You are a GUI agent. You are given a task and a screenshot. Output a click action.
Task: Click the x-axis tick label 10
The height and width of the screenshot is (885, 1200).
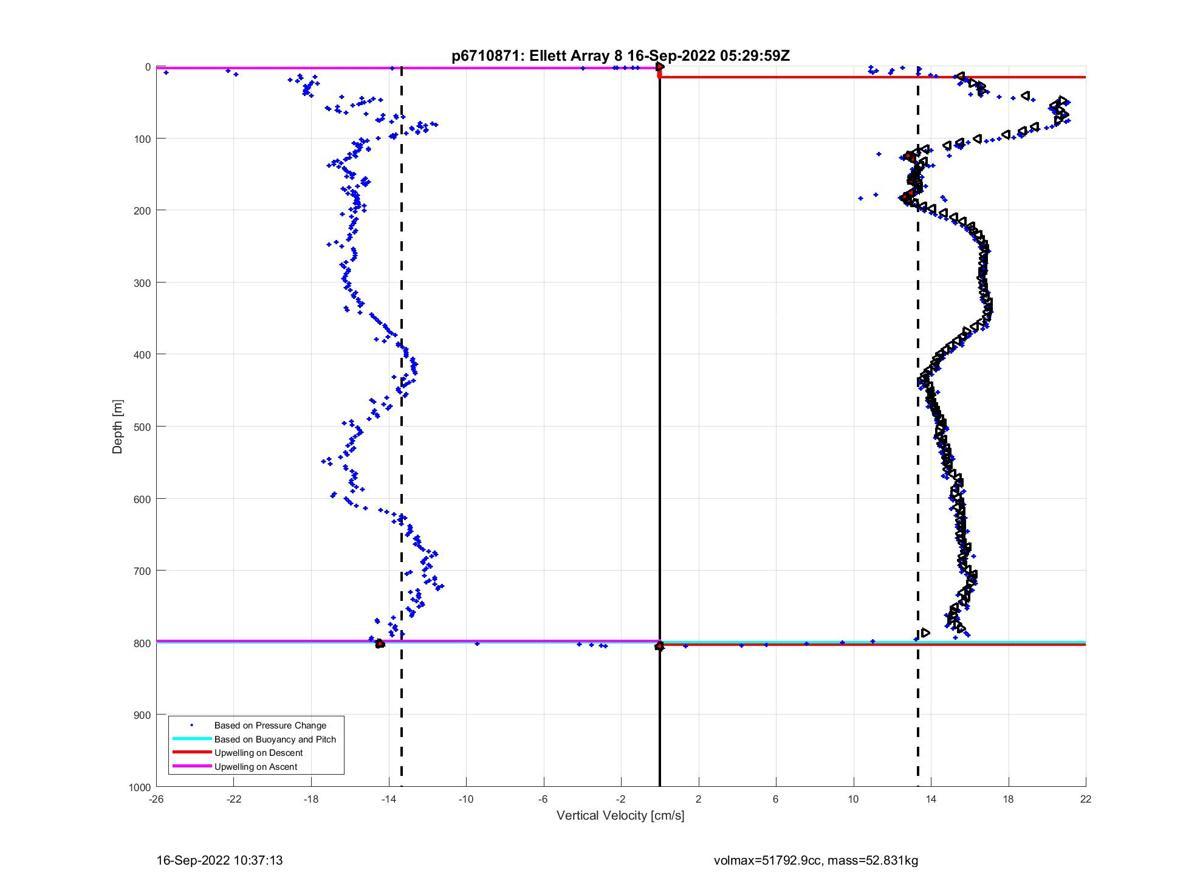pos(853,798)
